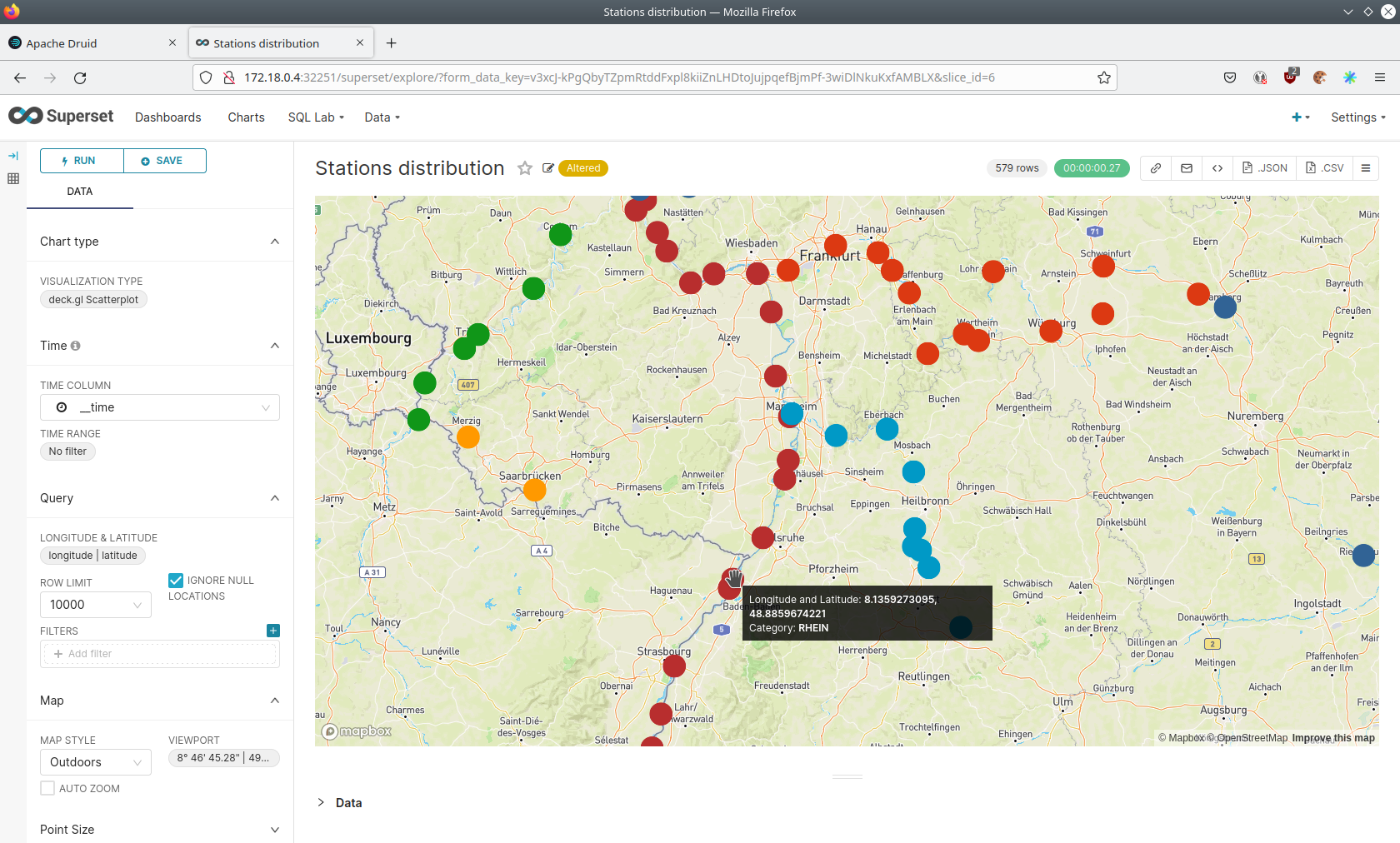The height and width of the screenshot is (843, 1400).
Task: Open the Map Style Outdoors dropdown
Action: 95,762
